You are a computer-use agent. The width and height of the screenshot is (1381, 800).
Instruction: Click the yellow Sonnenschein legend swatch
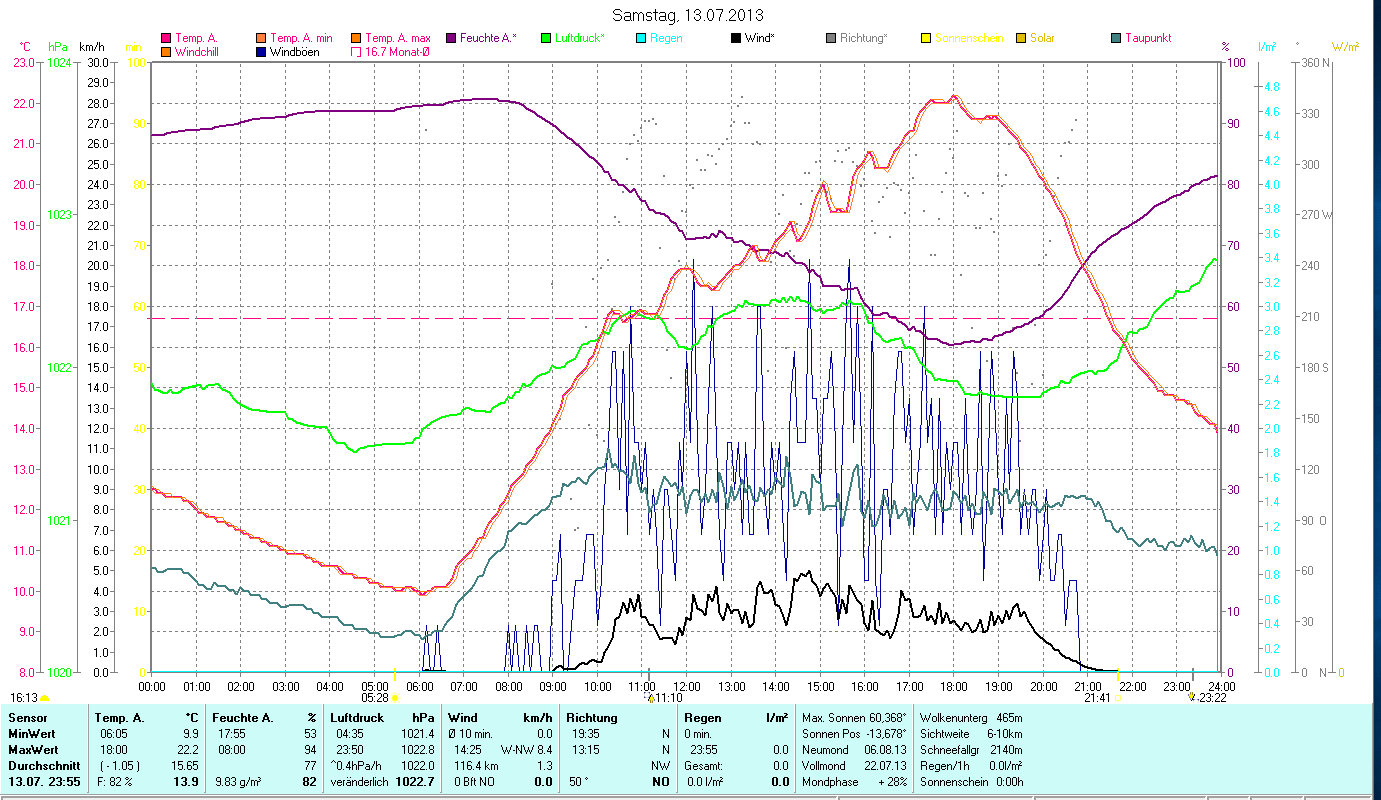[x=926, y=39]
